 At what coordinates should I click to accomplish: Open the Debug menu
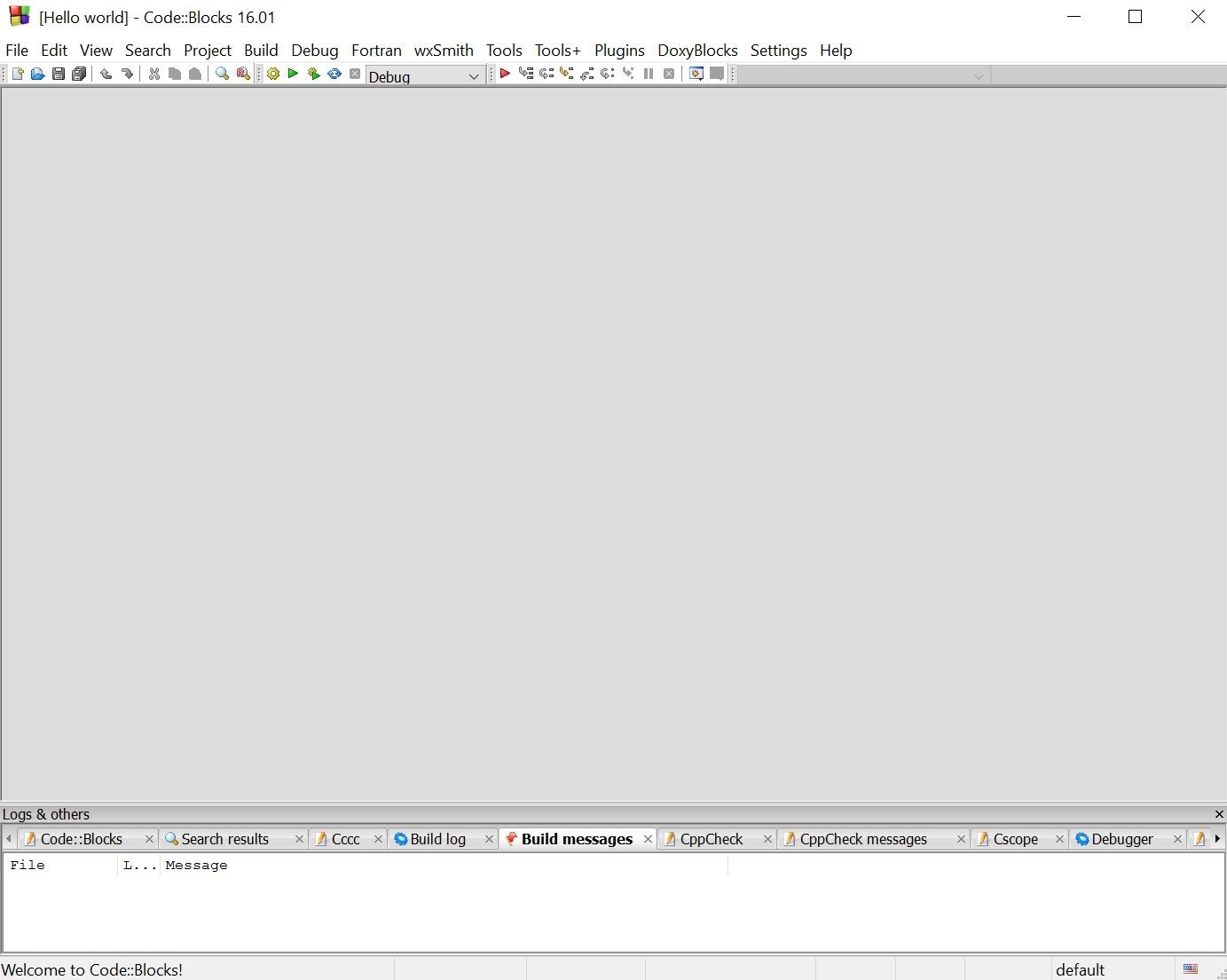[x=315, y=51]
